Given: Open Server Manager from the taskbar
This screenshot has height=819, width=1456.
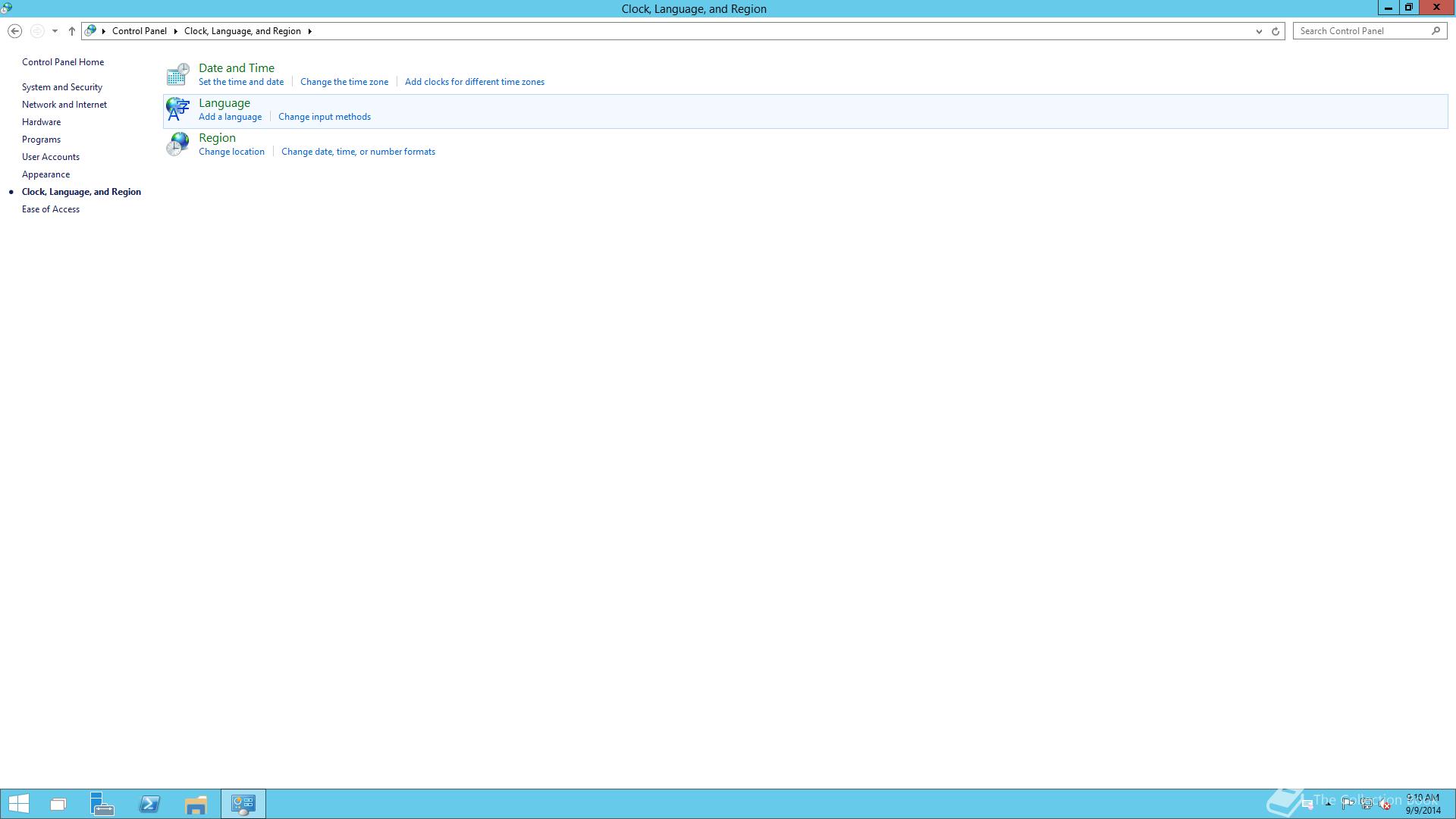Looking at the screenshot, I should (102, 804).
